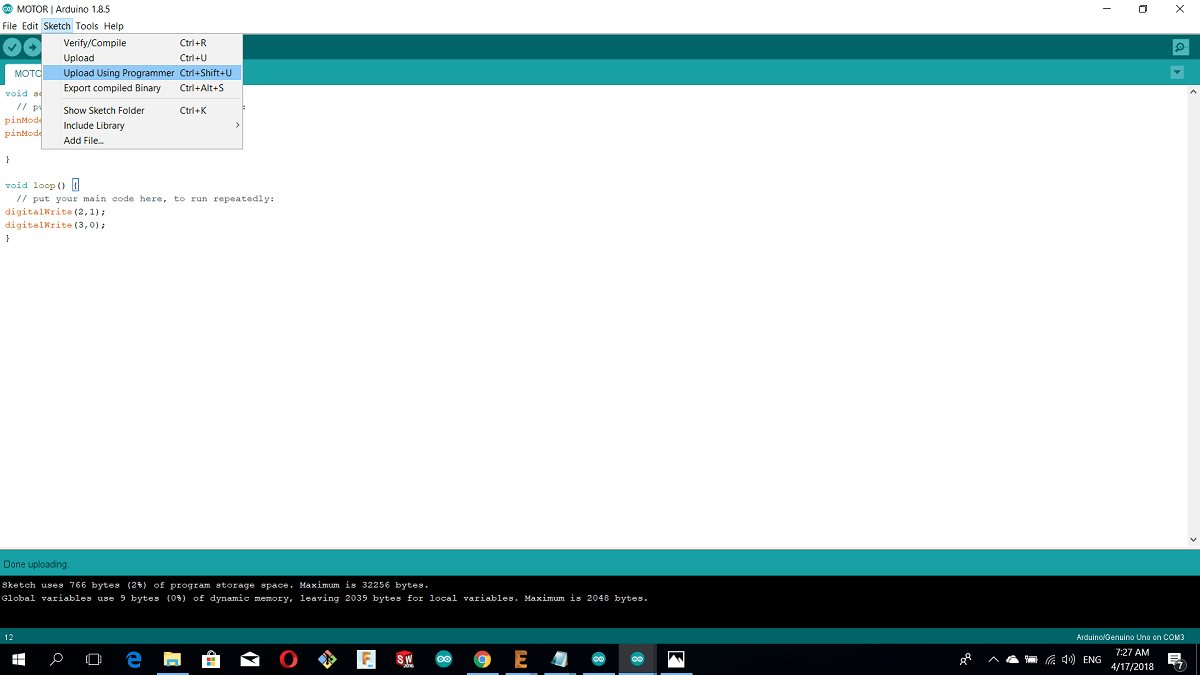The height and width of the screenshot is (675, 1200).
Task: Choose Upload in the Sketch menu
Action: pyautogui.click(x=142, y=58)
